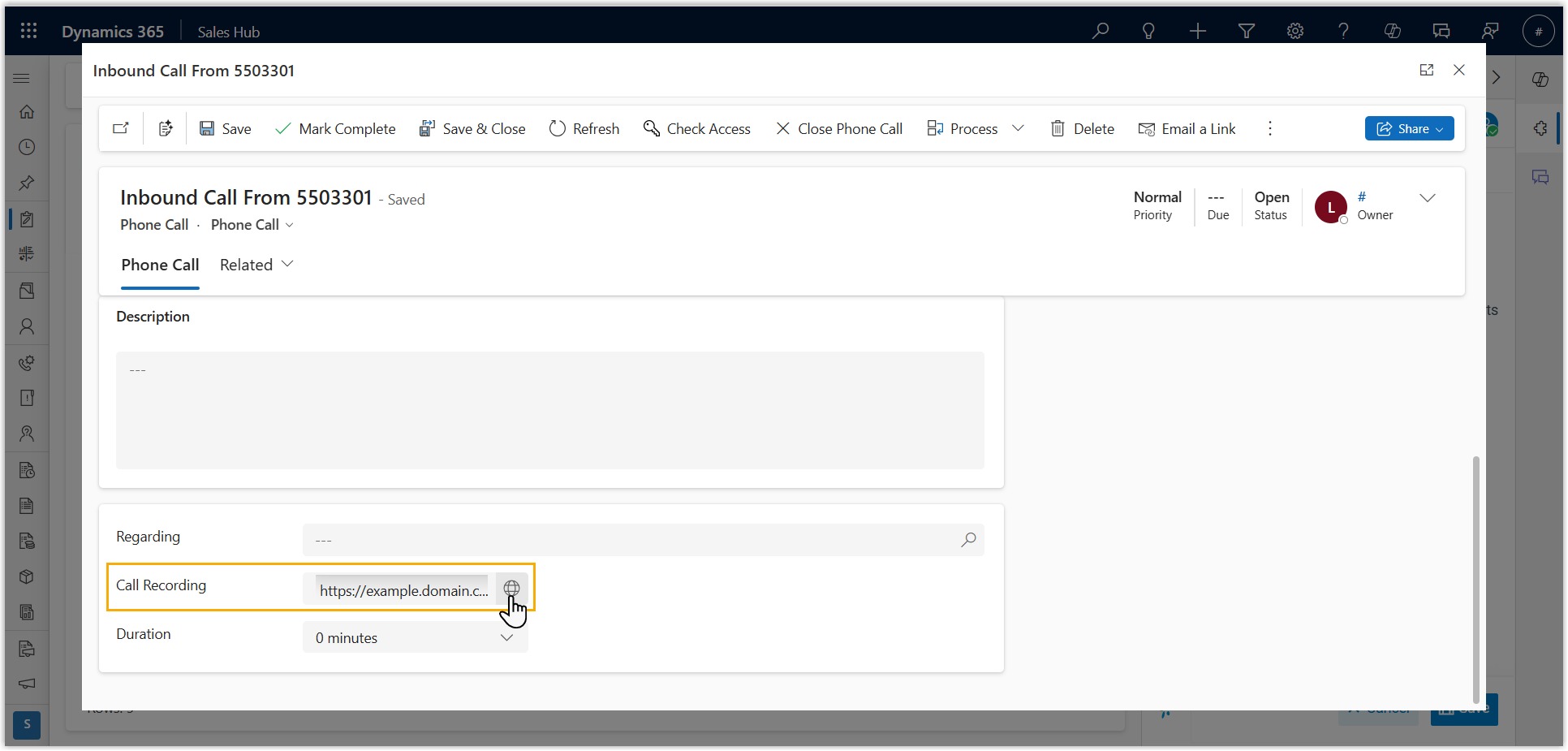Screen dimensions: 1568x751
Task: Click the global search magnifier icon
Action: [x=1101, y=31]
